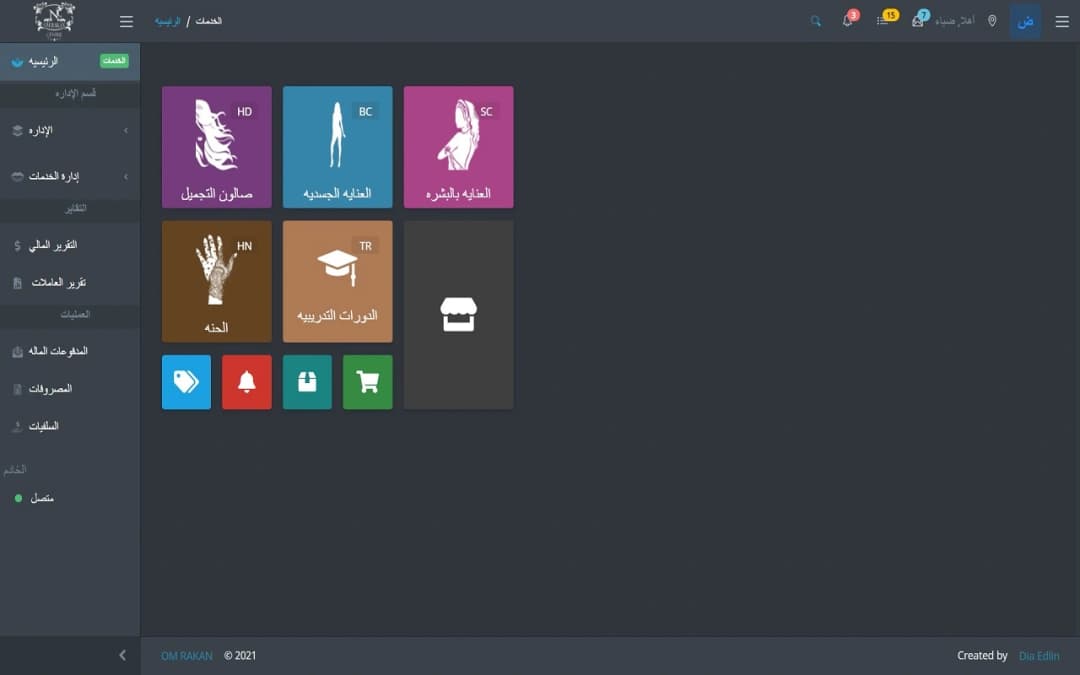This screenshot has width=1080, height=675.
Task: Open the green shopping cart button
Action: [367, 382]
